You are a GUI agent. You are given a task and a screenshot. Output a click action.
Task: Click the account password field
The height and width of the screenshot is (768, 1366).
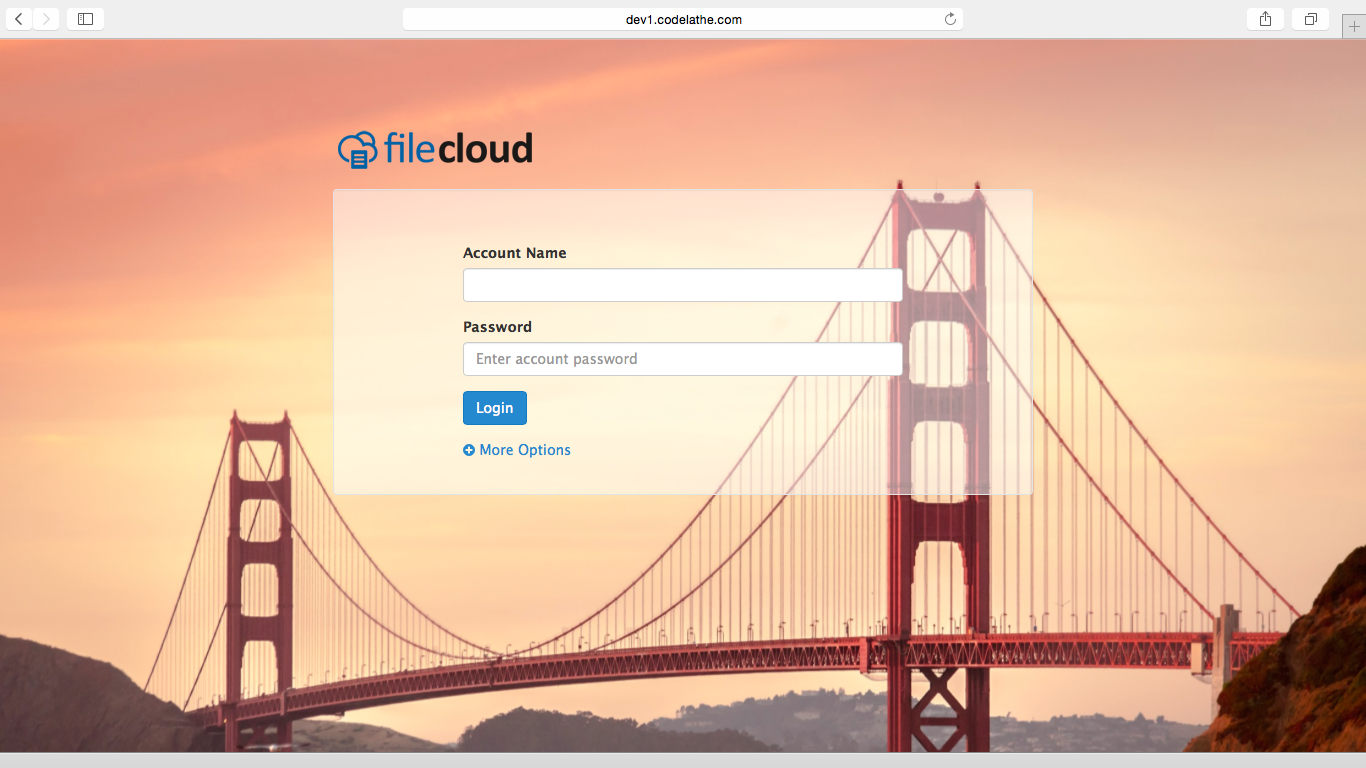(x=683, y=359)
